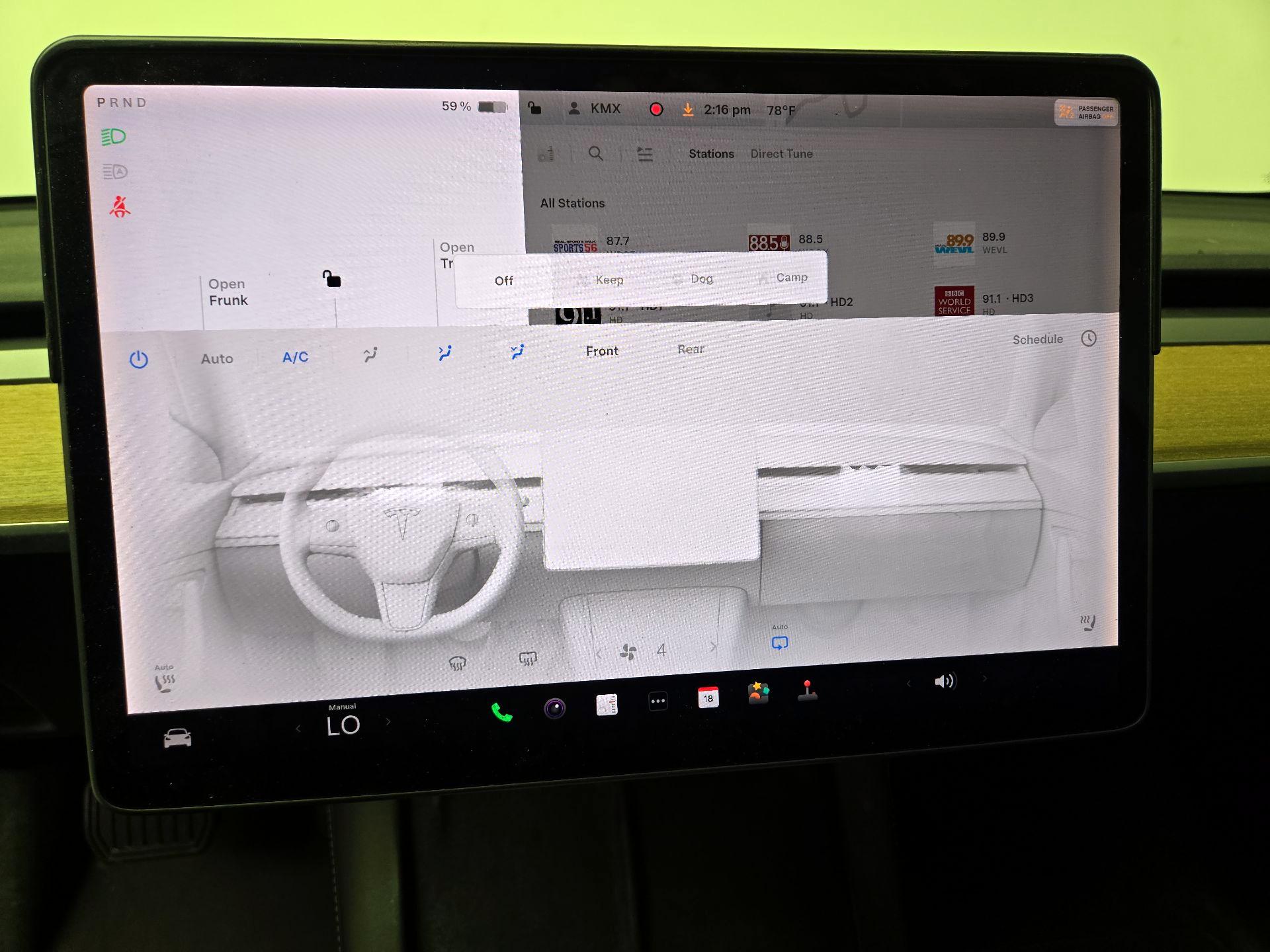
Task: Search radio stations with the magnifier
Action: [595, 154]
